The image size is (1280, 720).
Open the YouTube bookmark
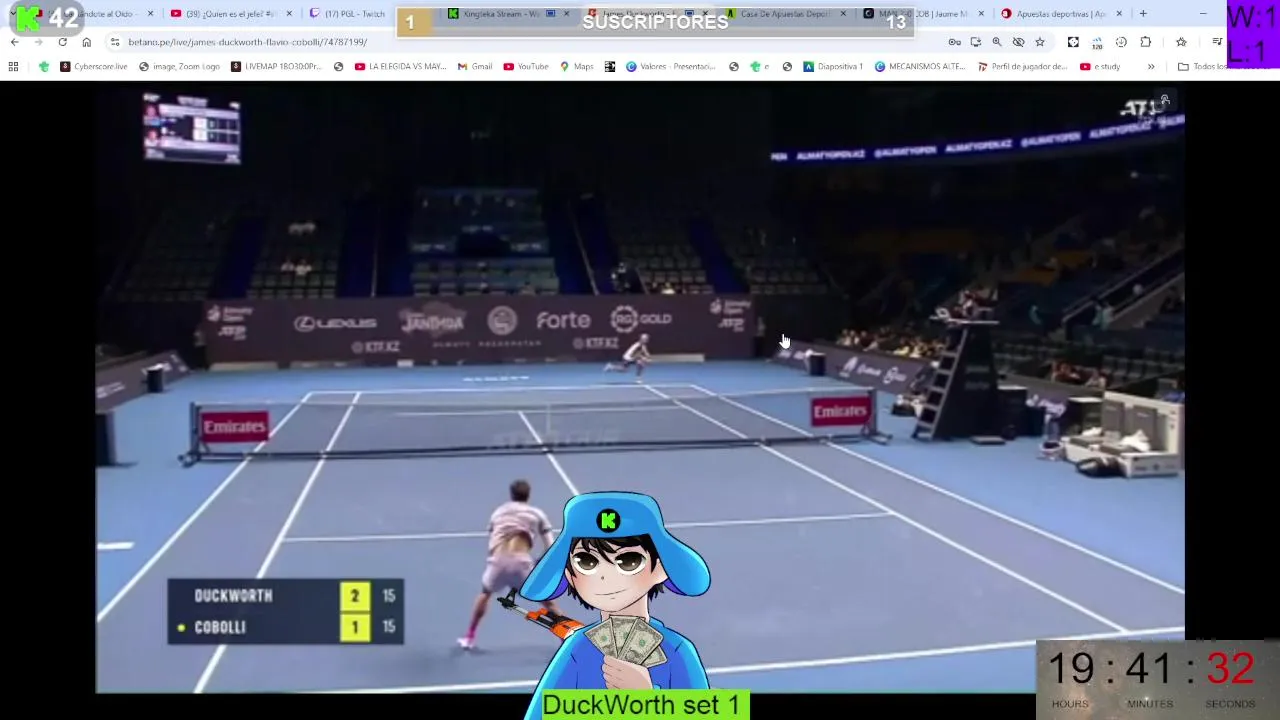click(526, 67)
